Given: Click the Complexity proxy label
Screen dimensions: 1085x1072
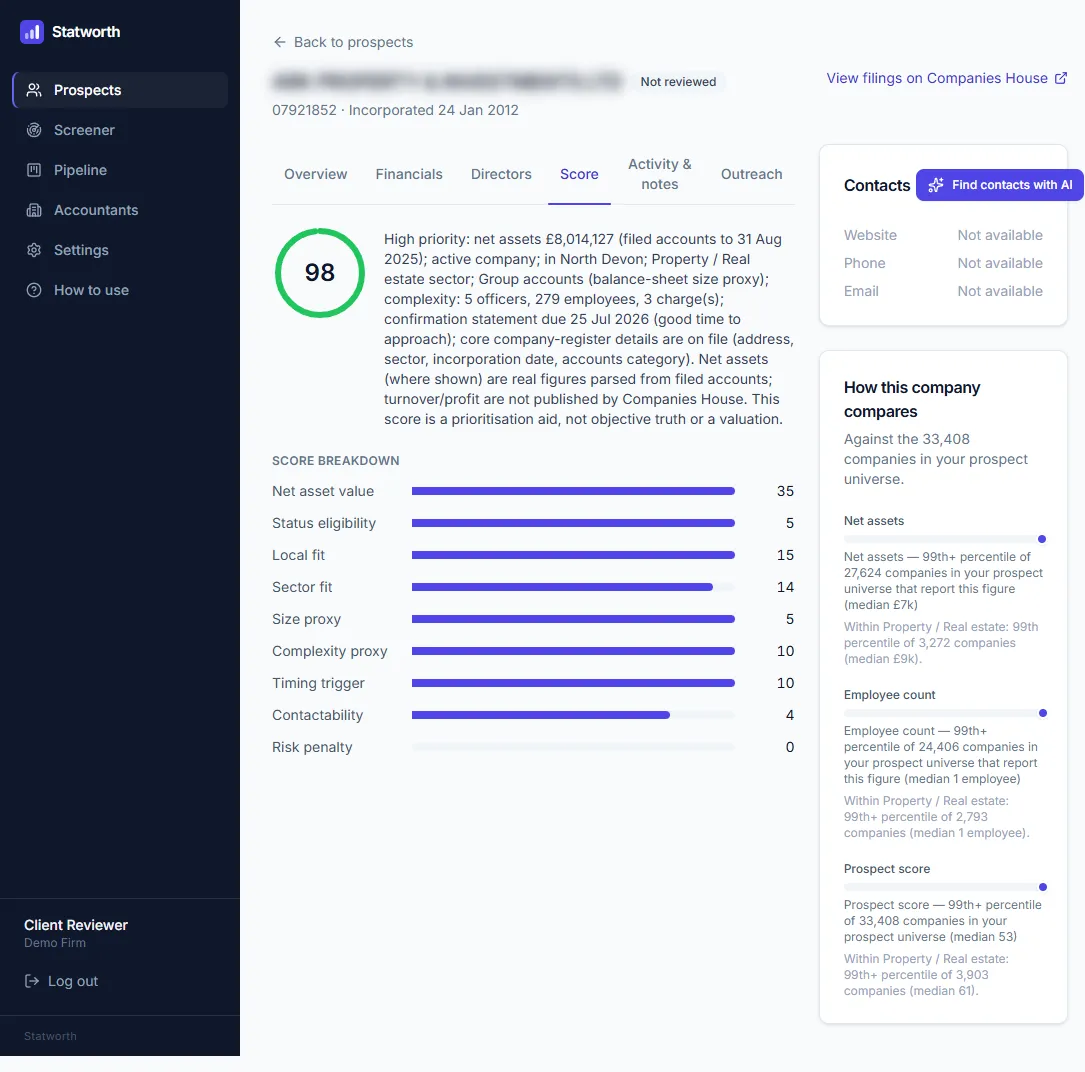Looking at the screenshot, I should tap(329, 651).
